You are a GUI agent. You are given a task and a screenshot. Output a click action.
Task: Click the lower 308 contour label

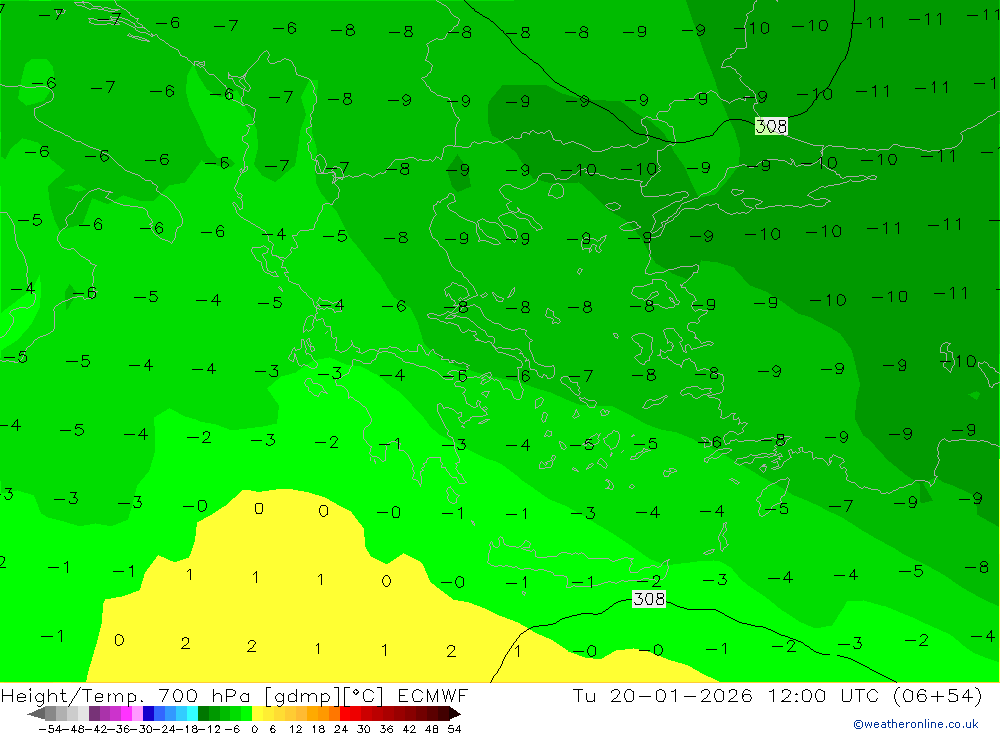click(x=649, y=598)
